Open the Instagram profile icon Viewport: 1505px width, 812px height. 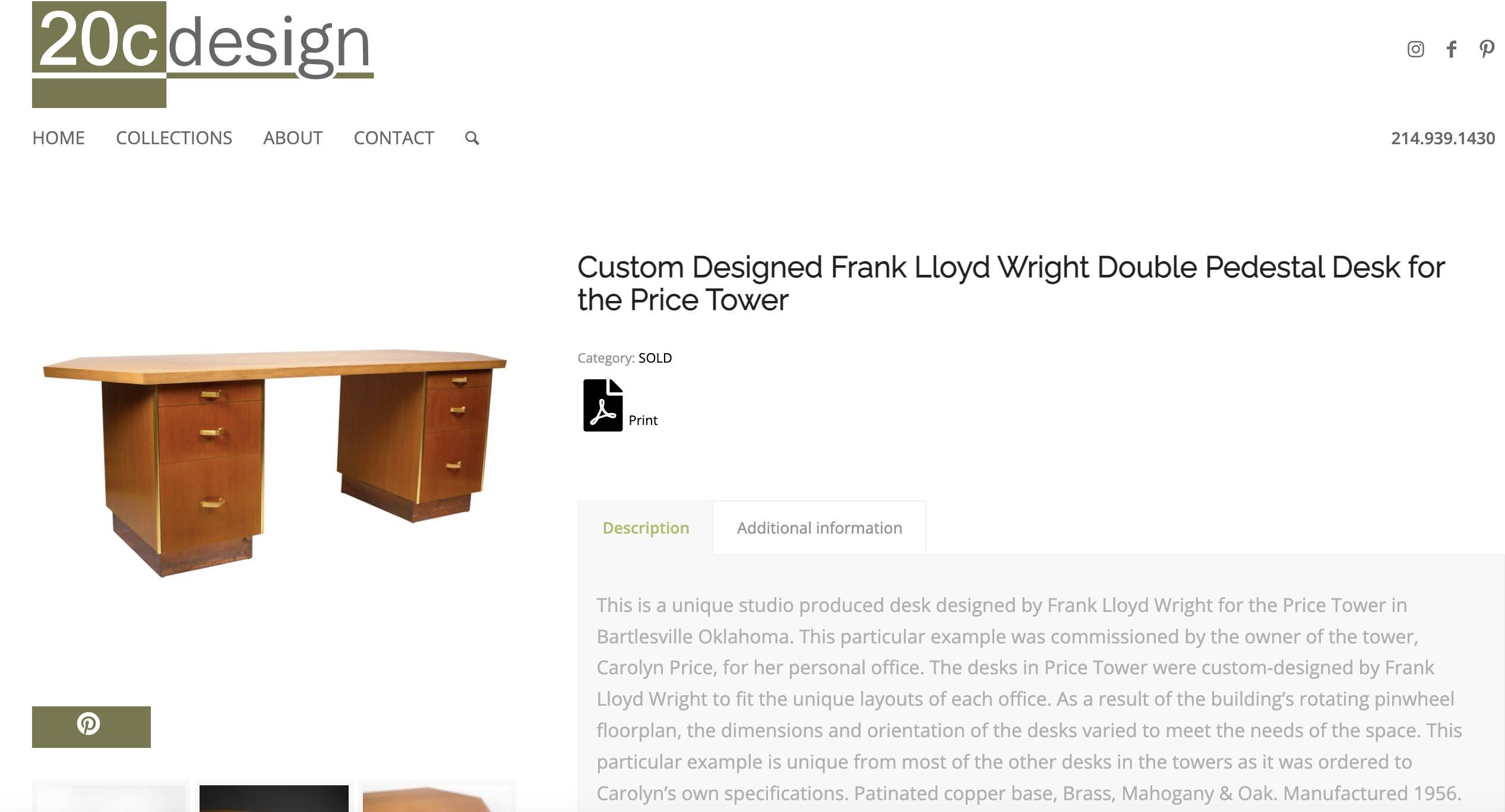tap(1415, 49)
